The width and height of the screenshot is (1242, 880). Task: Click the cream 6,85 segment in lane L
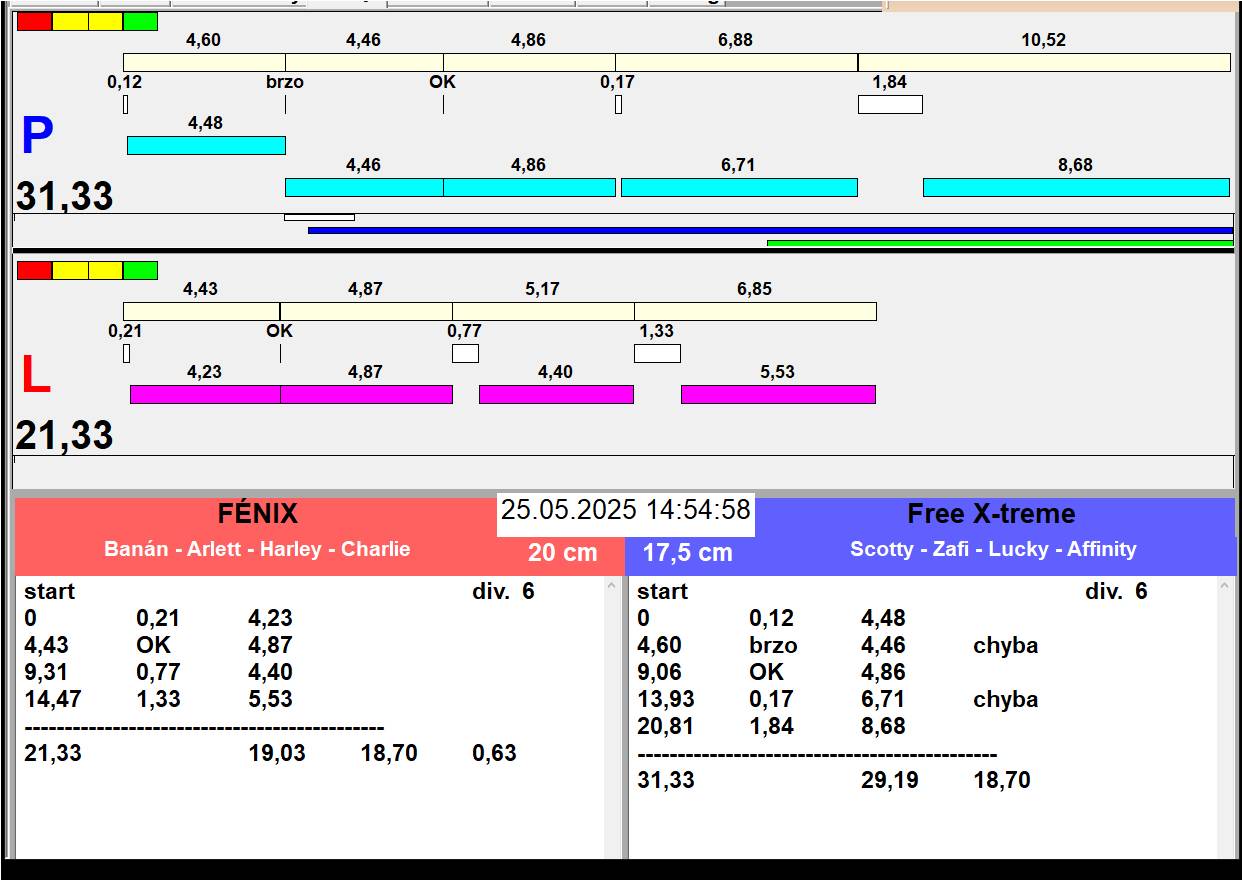[755, 311]
